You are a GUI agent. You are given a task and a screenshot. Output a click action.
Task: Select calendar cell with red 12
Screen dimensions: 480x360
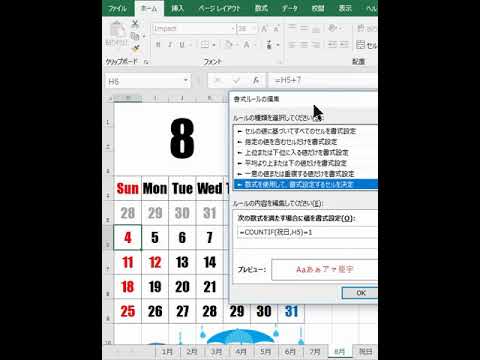coord(155,262)
